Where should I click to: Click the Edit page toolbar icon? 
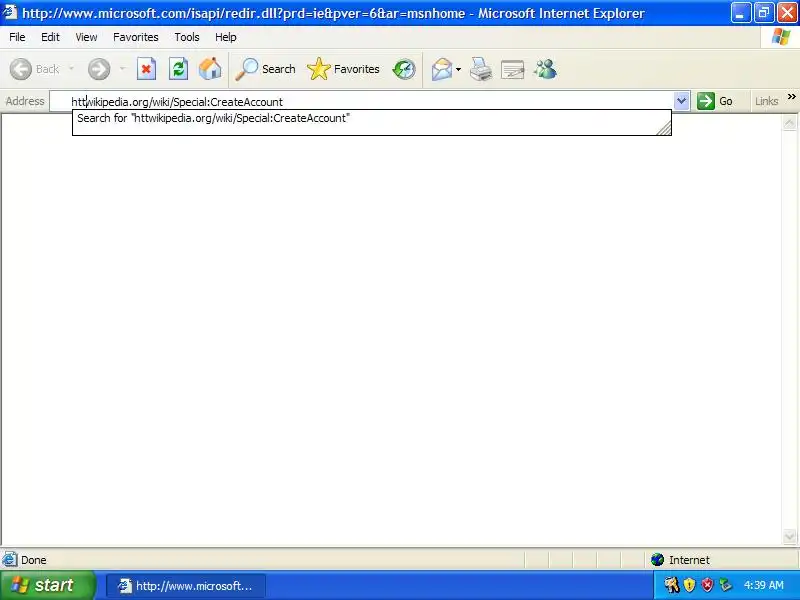pos(513,69)
